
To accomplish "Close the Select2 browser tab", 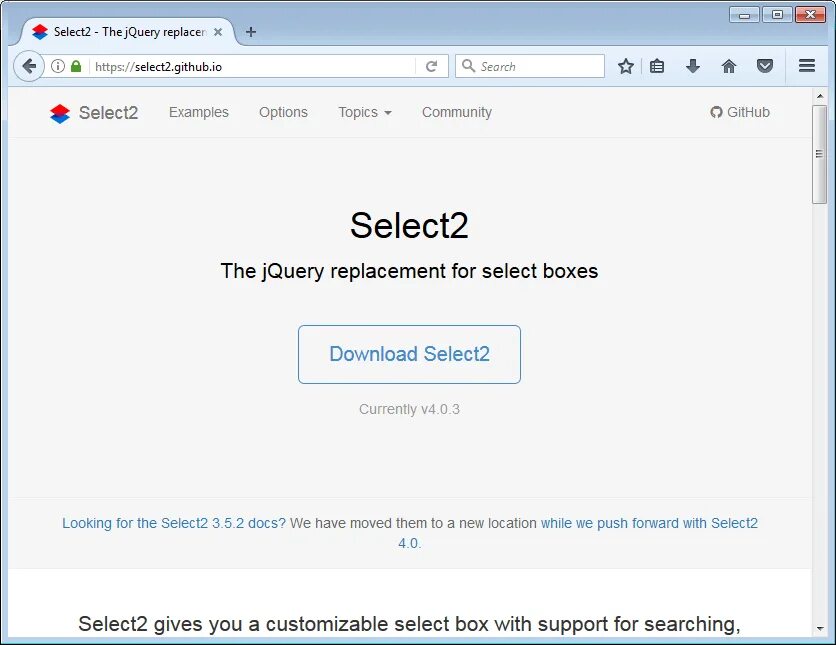I will [x=218, y=32].
